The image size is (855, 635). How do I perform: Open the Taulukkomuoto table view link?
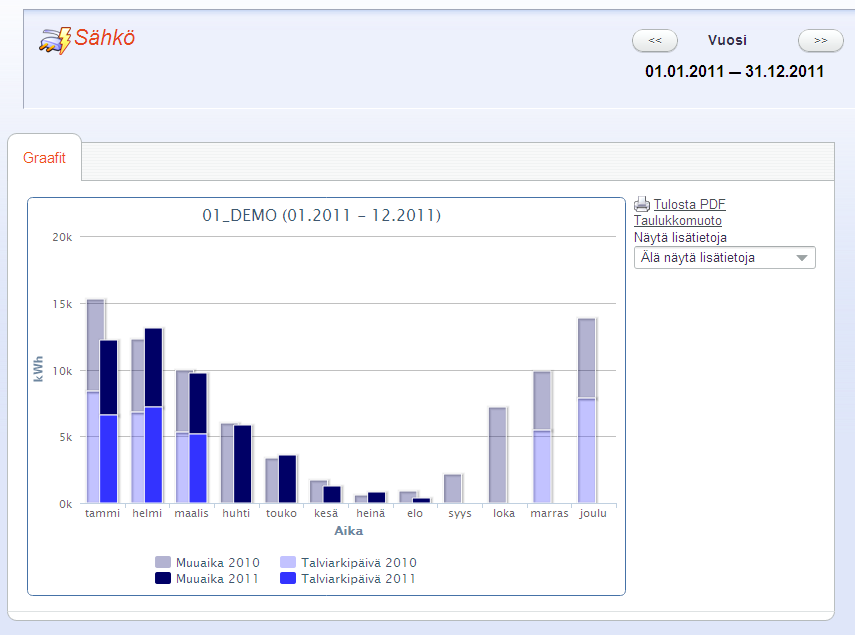(x=678, y=221)
